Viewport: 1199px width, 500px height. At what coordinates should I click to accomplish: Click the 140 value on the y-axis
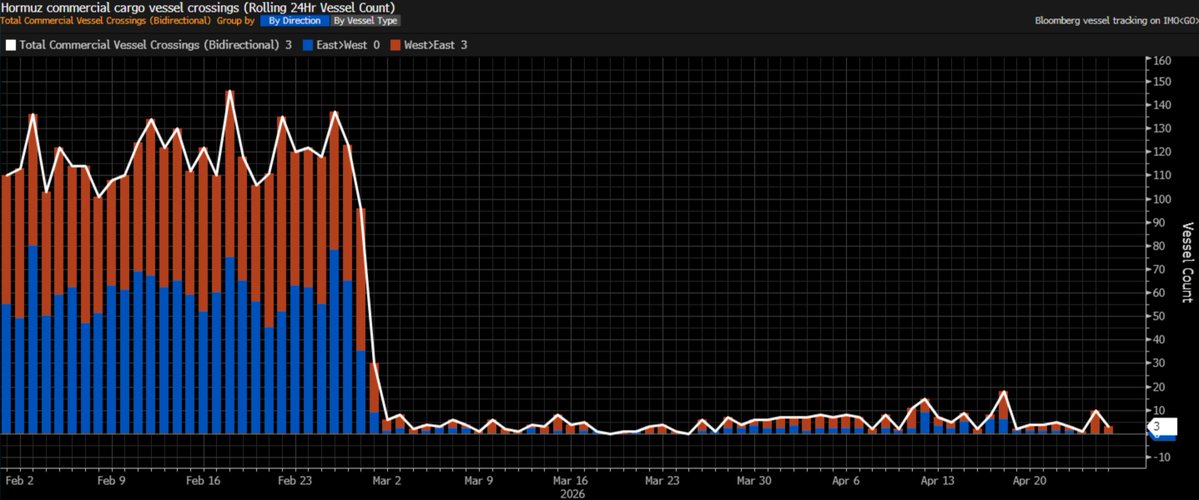pos(1163,106)
